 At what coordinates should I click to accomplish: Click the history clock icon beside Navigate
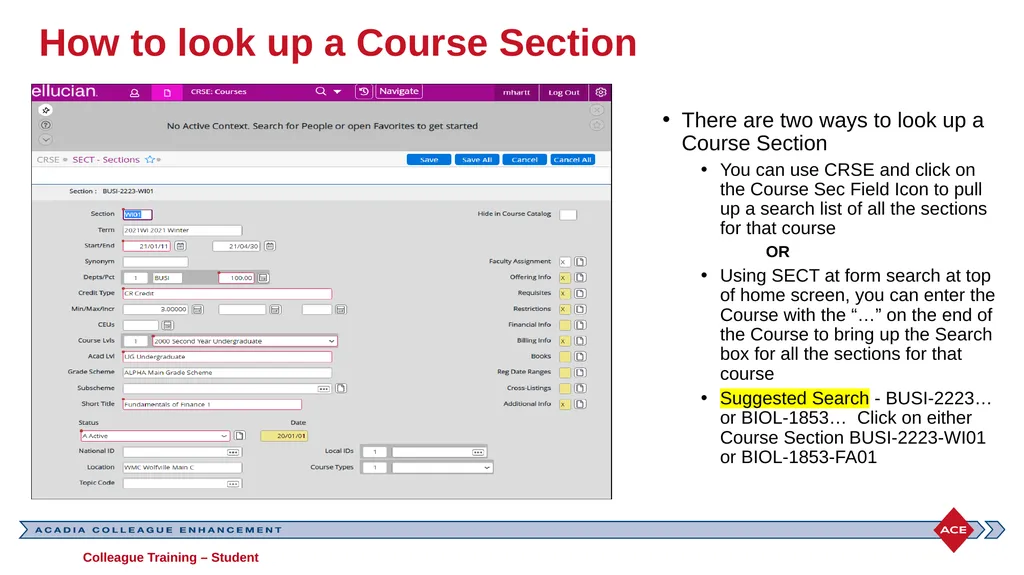364,91
